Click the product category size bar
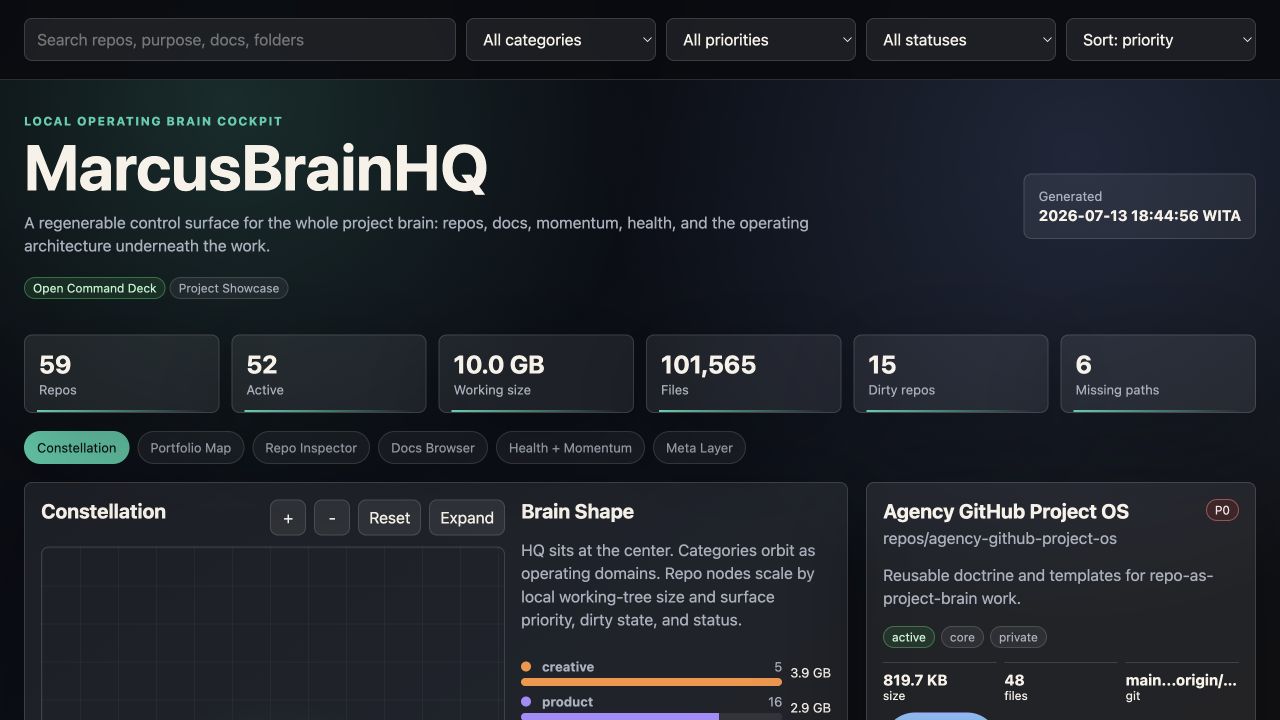The width and height of the screenshot is (1280, 720). point(651,717)
